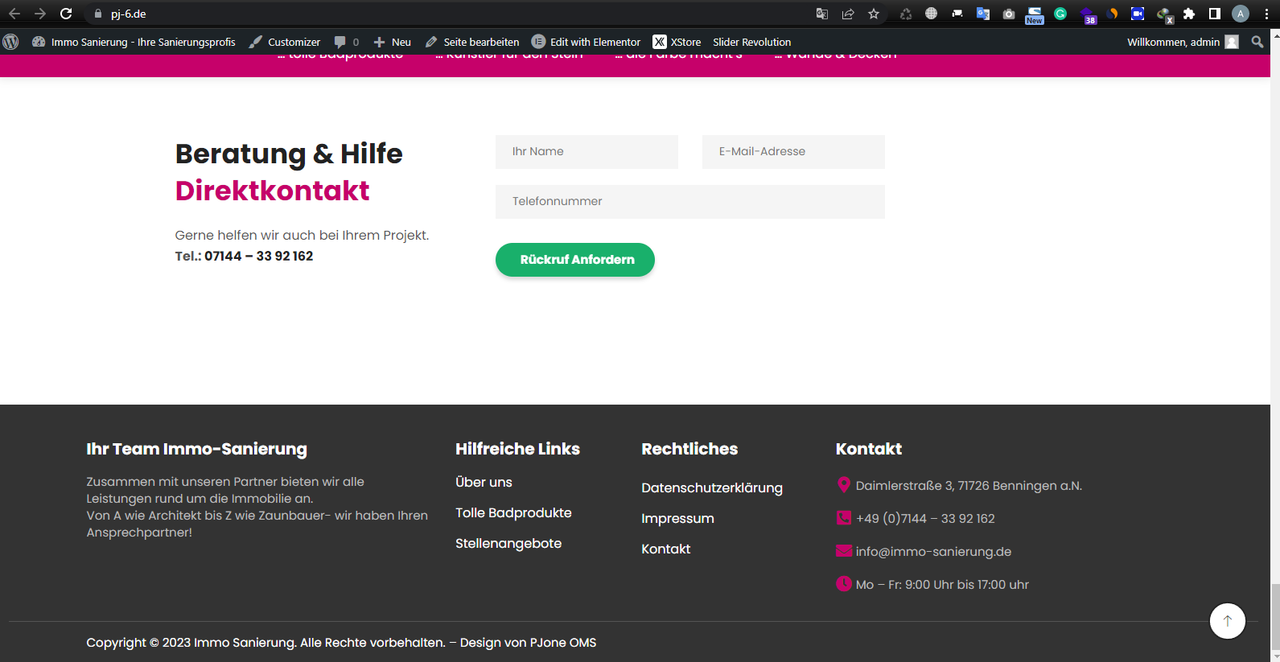Click the browser back arrow
Viewport: 1280px width, 662px height.
(14, 14)
